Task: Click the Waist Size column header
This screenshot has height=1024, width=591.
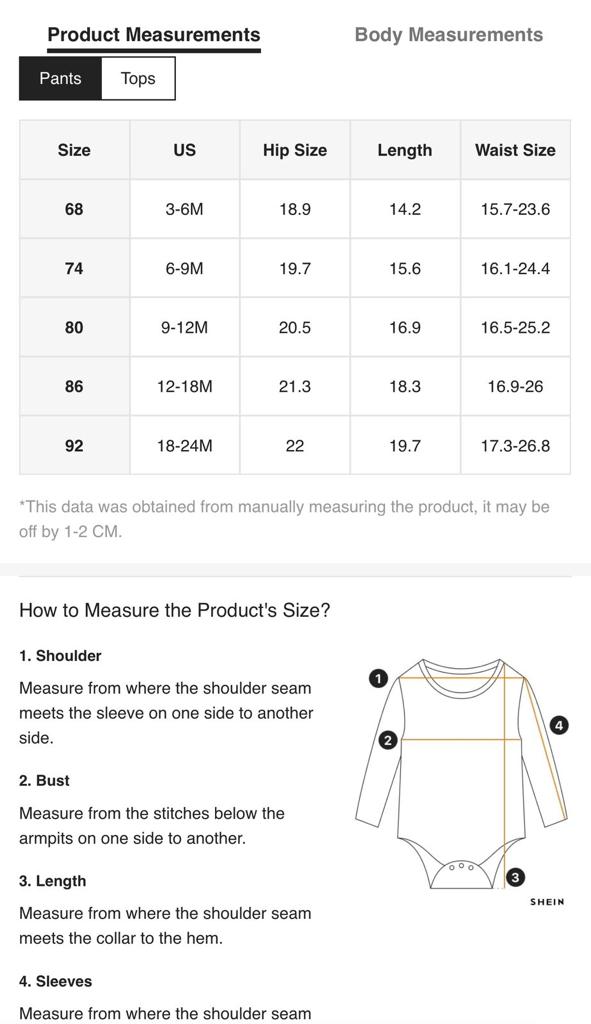Action: [515, 150]
